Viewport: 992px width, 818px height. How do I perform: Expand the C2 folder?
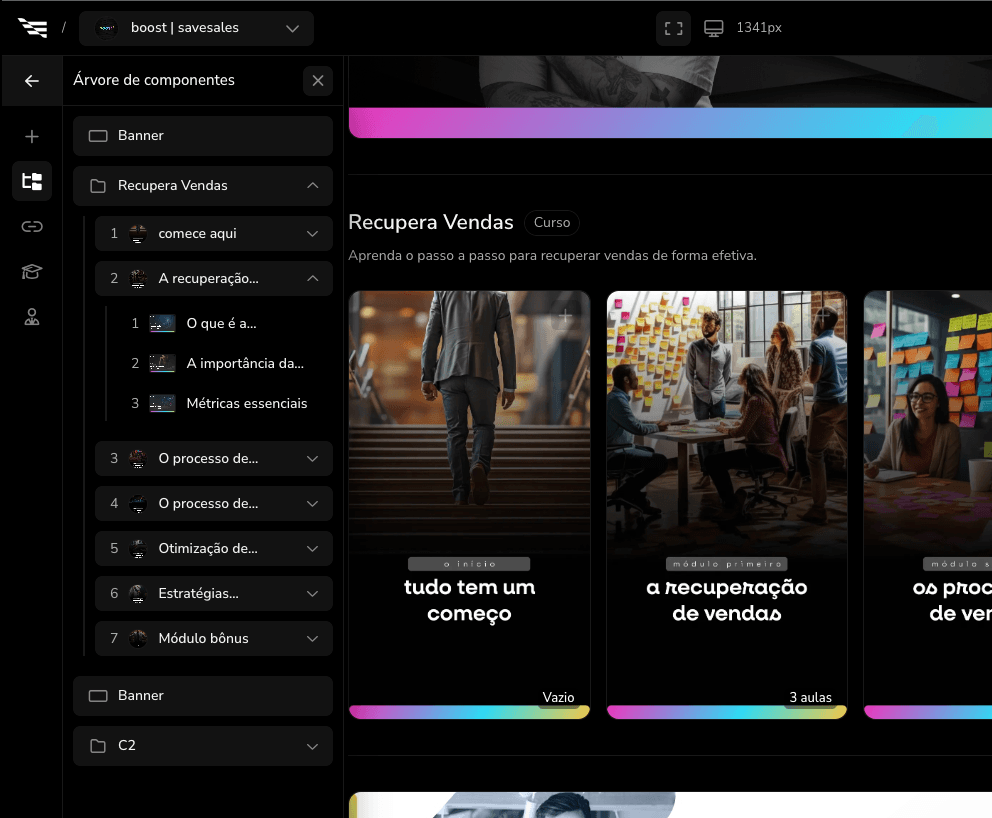(313, 747)
